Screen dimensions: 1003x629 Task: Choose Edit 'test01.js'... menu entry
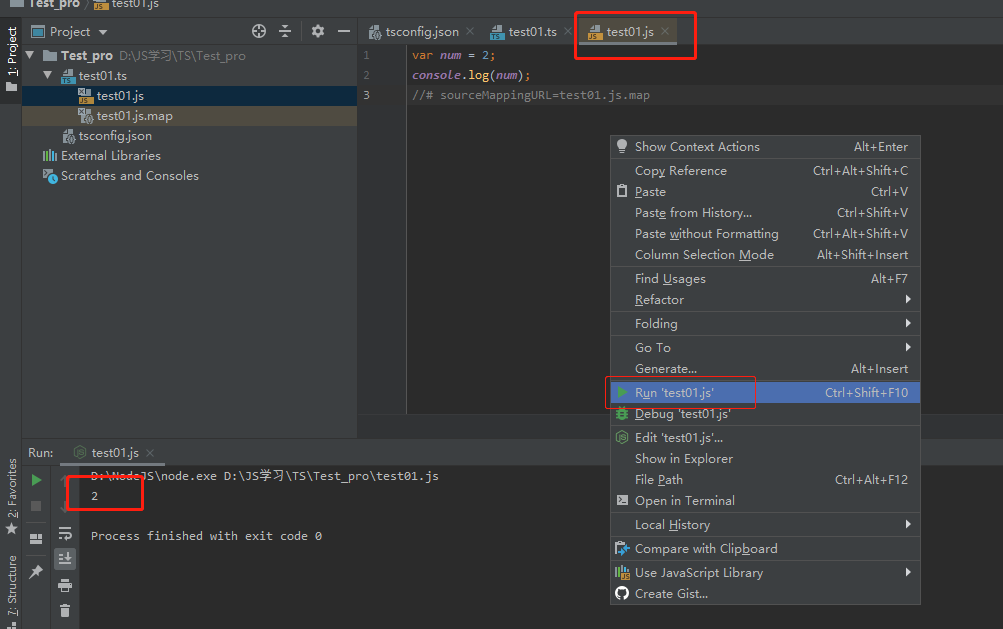pyautogui.click(x=765, y=438)
